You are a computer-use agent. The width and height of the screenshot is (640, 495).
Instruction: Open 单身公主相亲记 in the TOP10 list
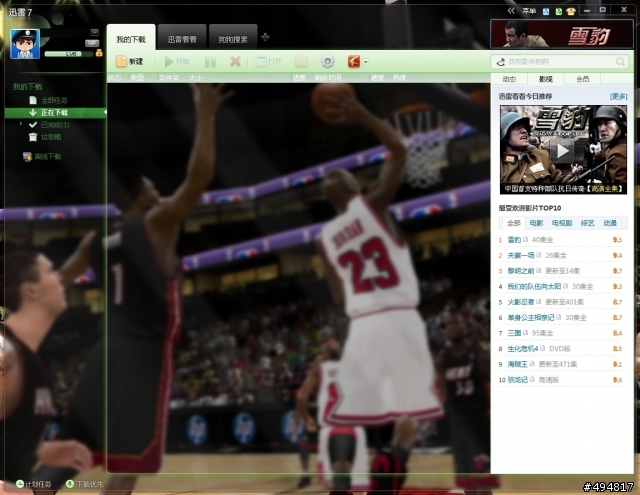[x=531, y=317]
